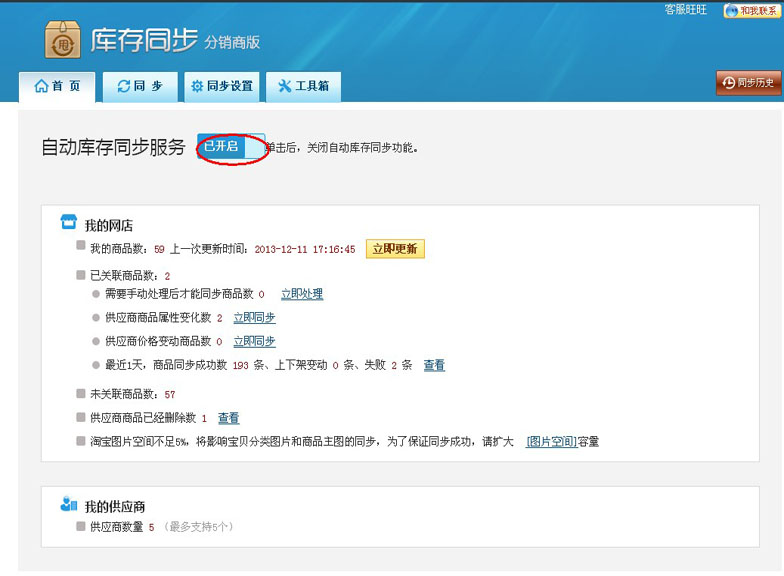Click 立即同步 next to 供应商商品属性变化数
Viewport: 784px width, 576px height.
click(254, 318)
